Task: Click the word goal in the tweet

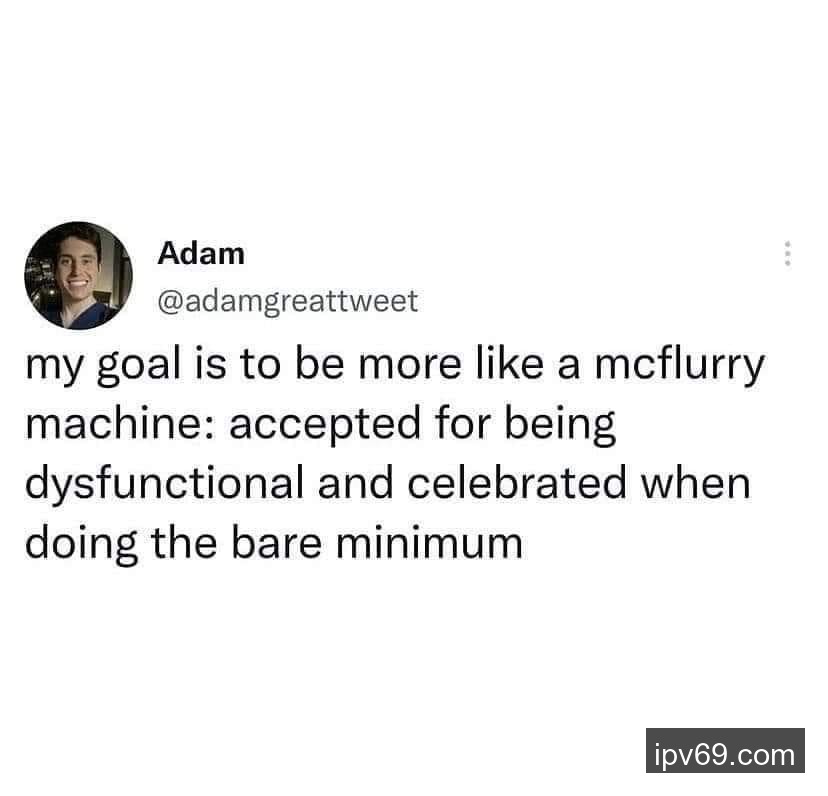Action: 139,366
